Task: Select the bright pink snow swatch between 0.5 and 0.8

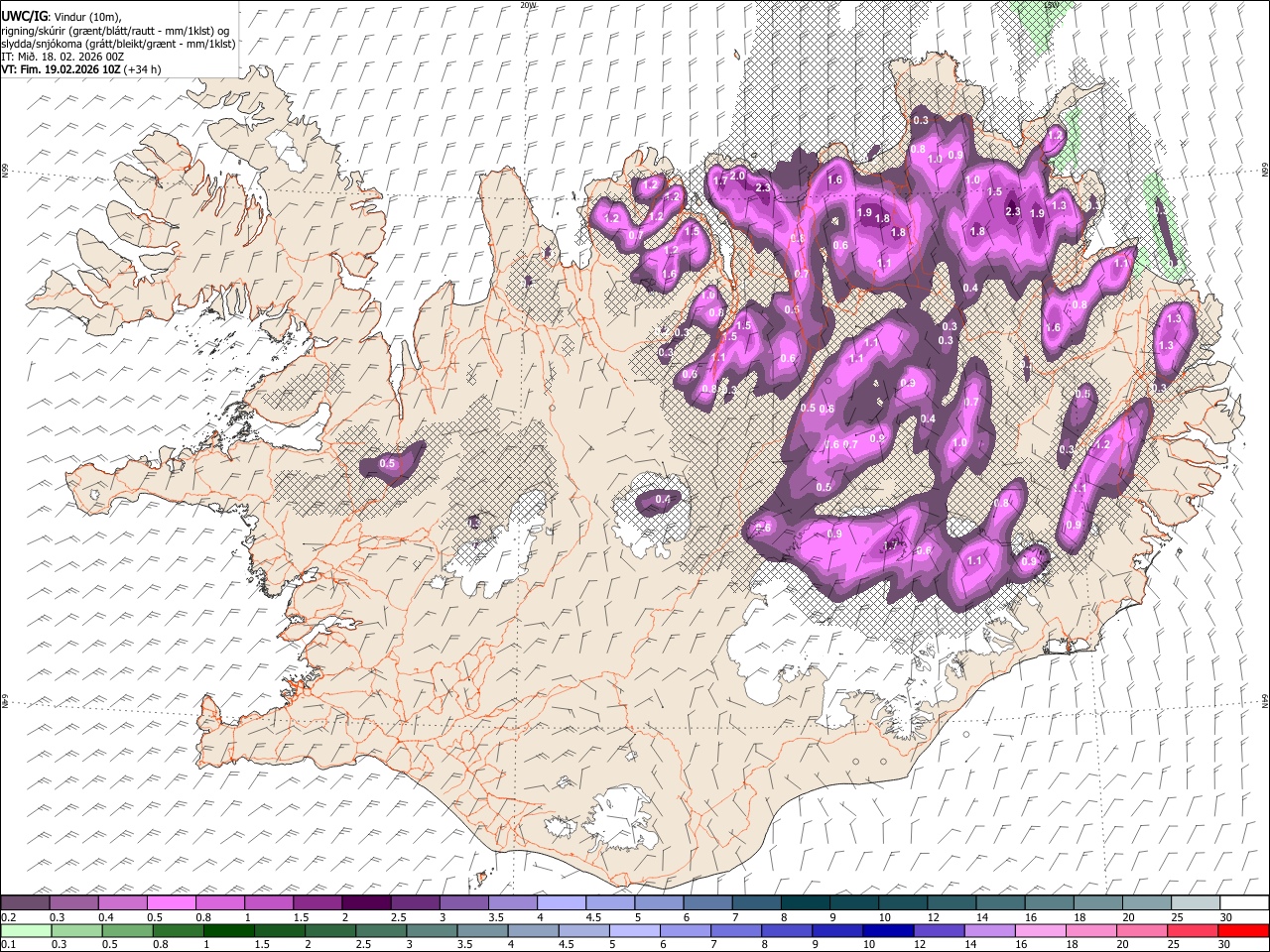Action: click(171, 902)
